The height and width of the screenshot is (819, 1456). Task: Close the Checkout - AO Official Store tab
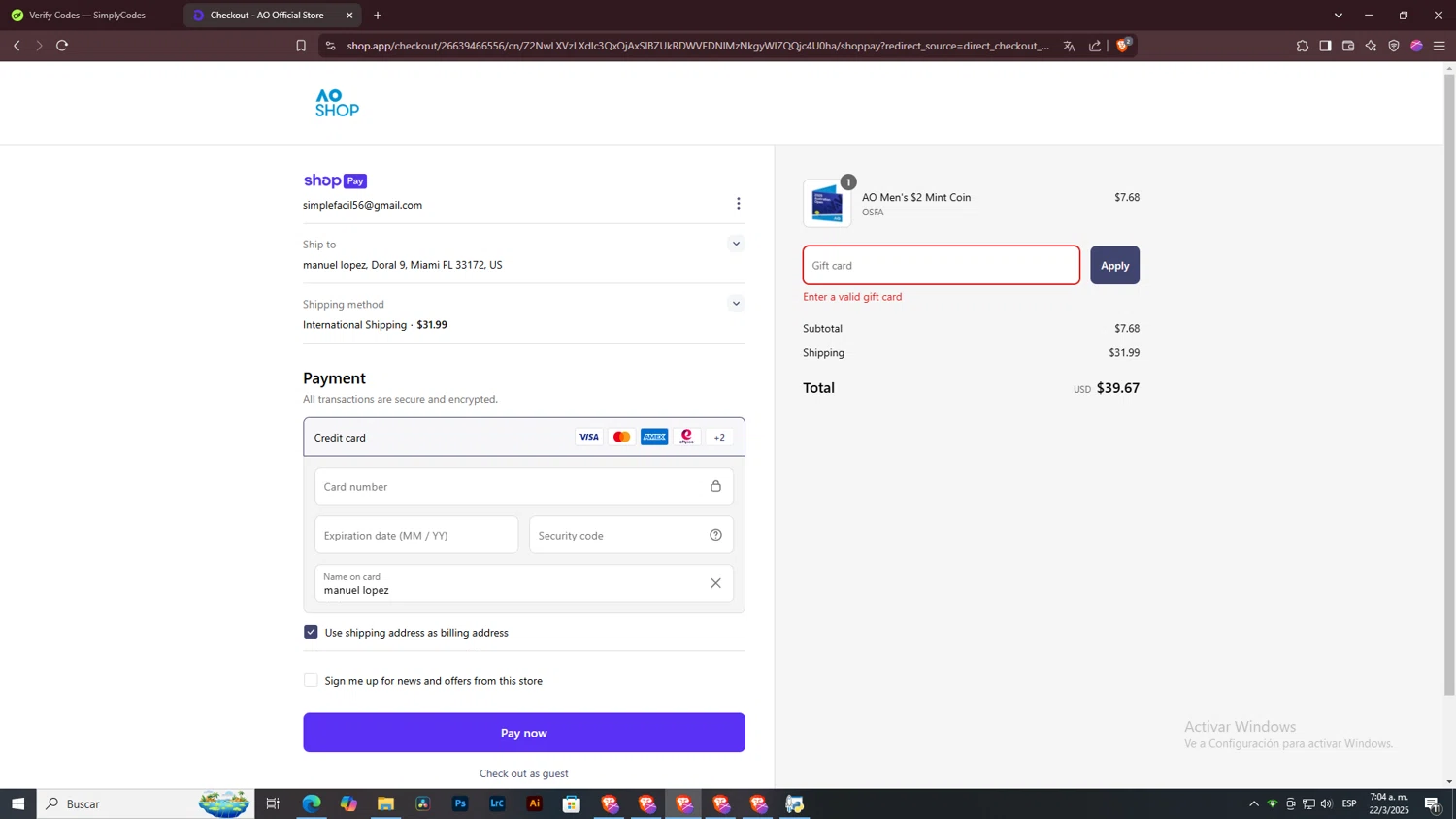coord(349,16)
